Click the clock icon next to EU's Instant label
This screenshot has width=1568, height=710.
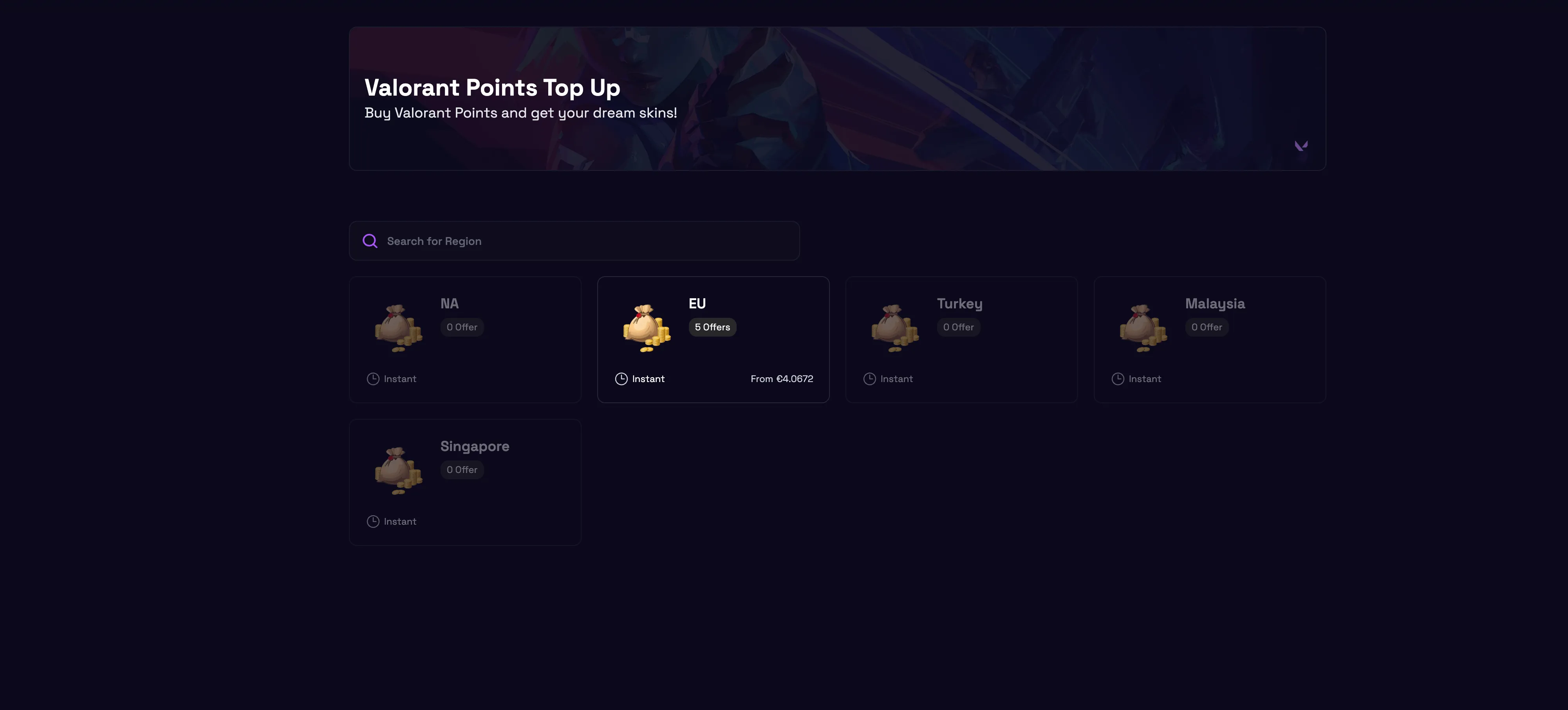coord(621,378)
